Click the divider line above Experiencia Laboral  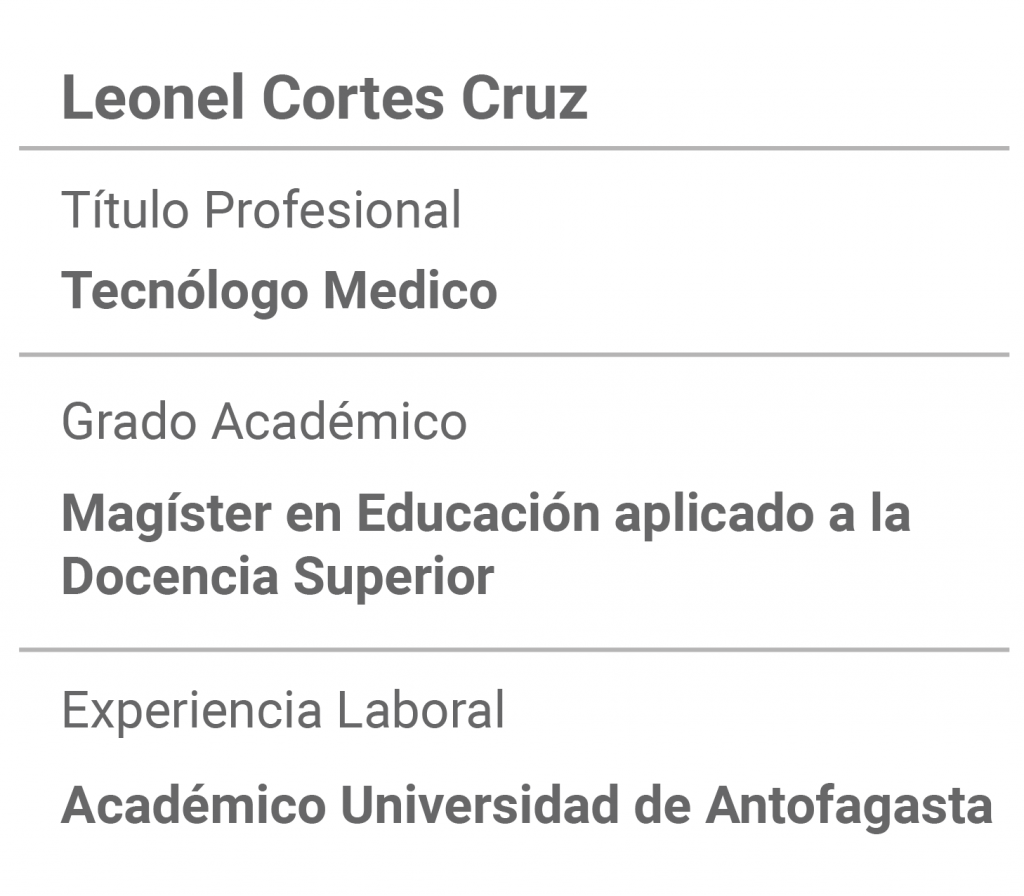pyautogui.click(x=514, y=650)
